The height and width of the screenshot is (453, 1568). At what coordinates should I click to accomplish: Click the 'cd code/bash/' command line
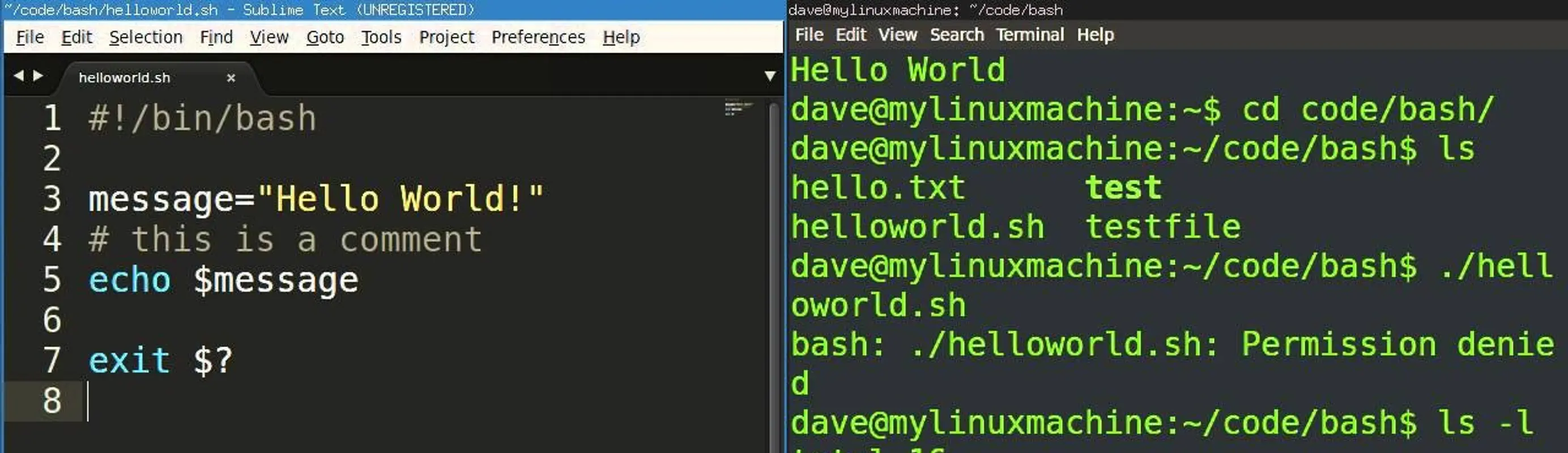(x=1367, y=109)
